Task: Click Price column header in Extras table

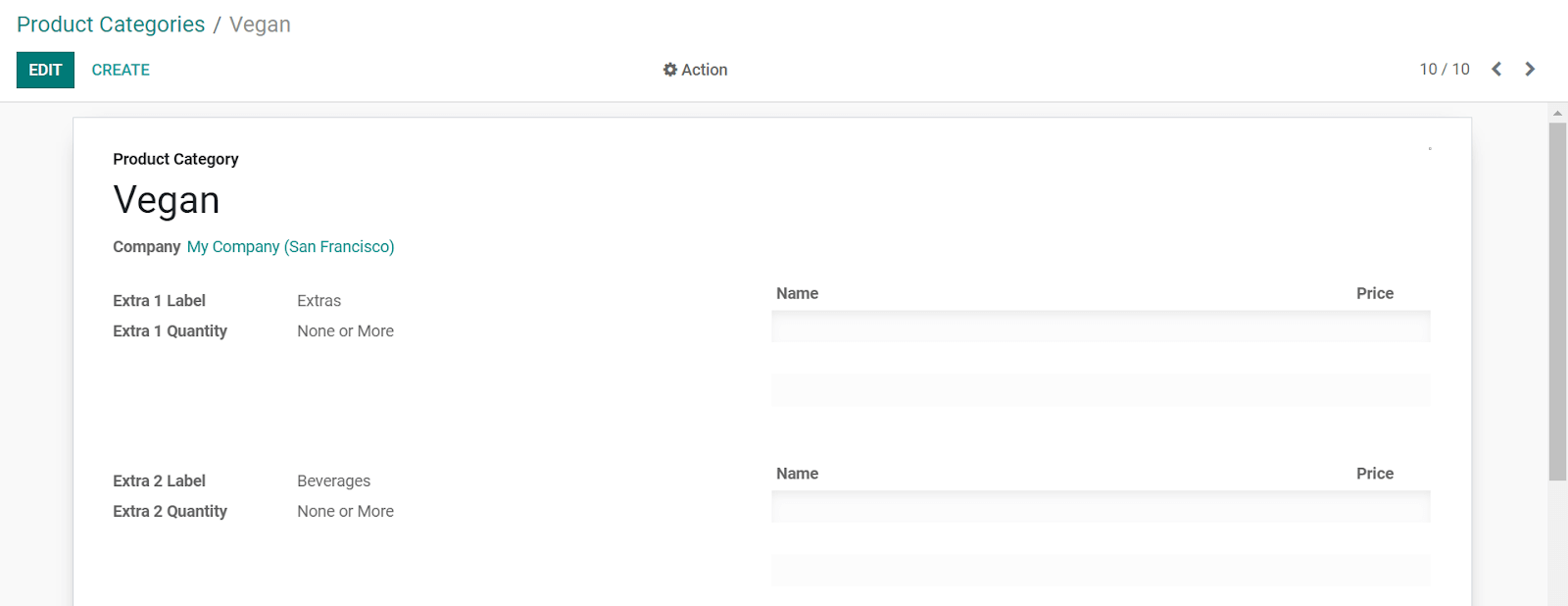Action: pyautogui.click(x=1375, y=293)
